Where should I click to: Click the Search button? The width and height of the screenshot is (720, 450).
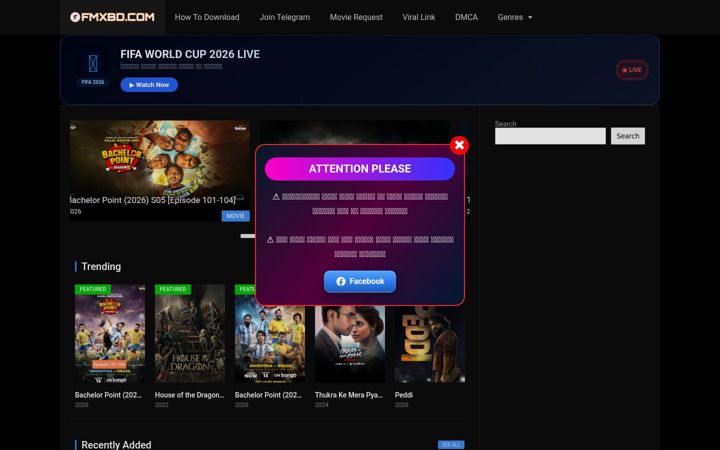click(x=628, y=136)
